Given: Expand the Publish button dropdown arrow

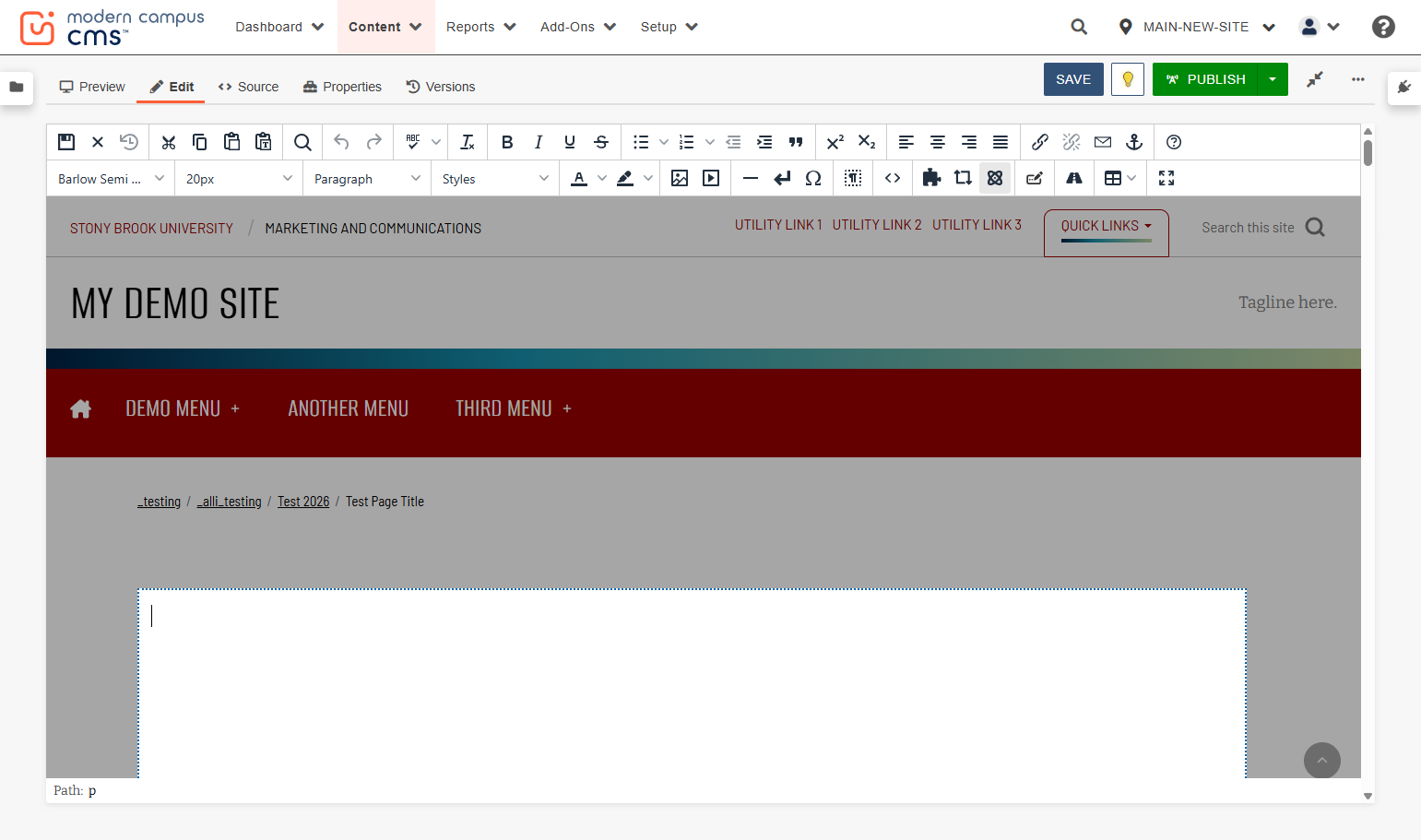Looking at the screenshot, I should tap(1273, 79).
